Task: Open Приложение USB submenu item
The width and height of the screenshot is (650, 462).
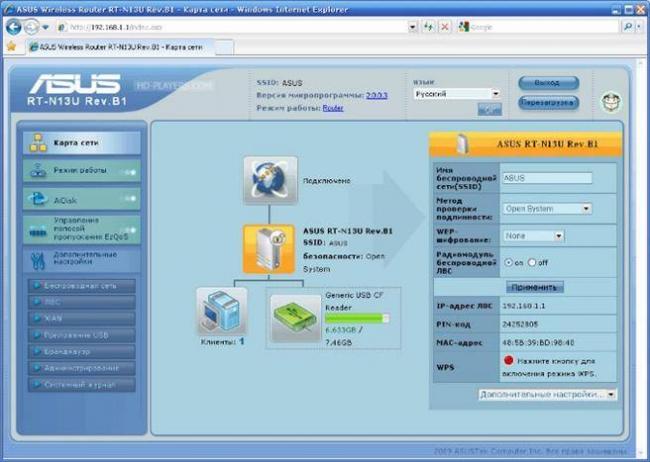Action: pyautogui.click(x=82, y=335)
